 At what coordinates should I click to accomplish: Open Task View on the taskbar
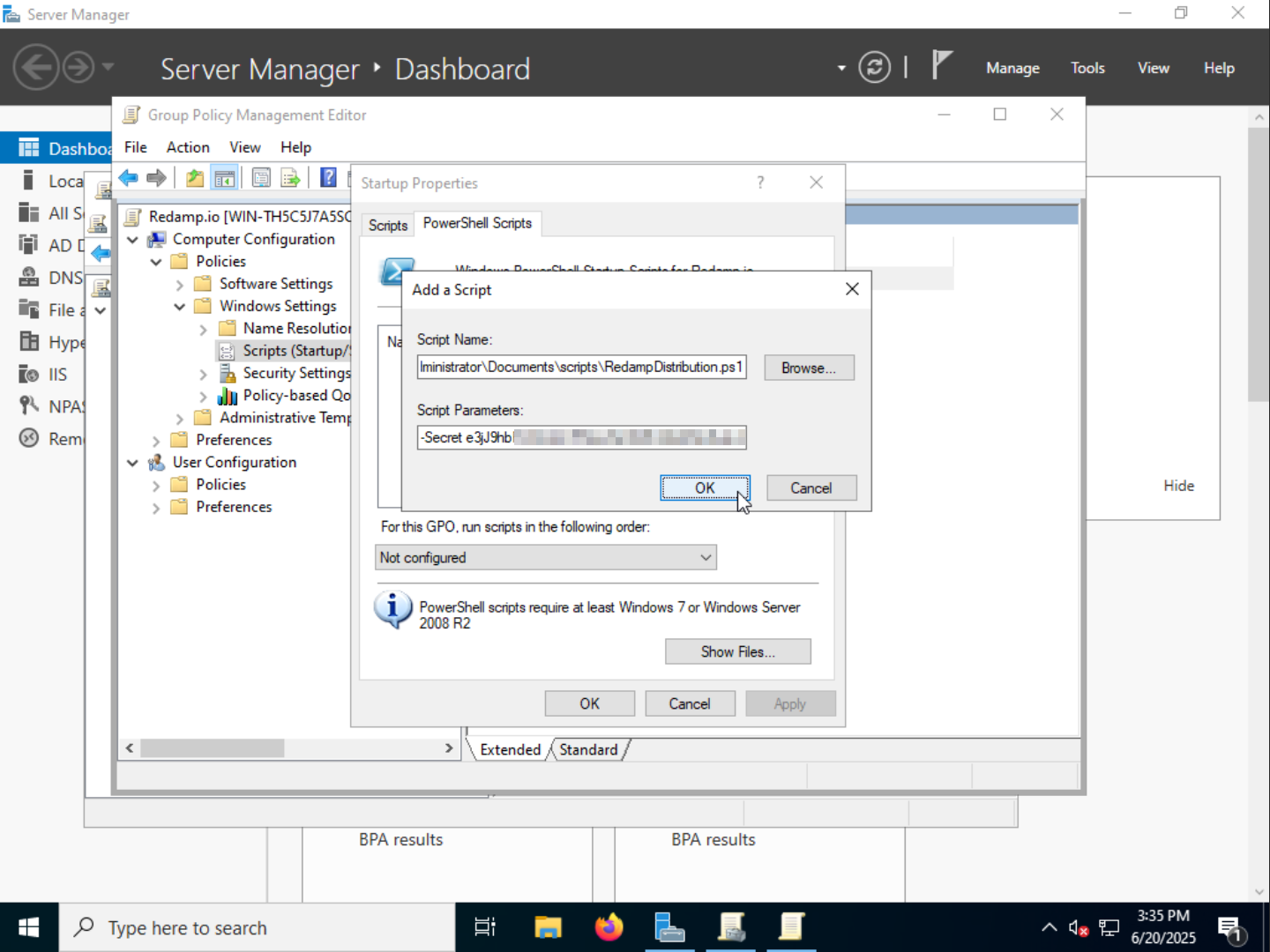[x=485, y=927]
